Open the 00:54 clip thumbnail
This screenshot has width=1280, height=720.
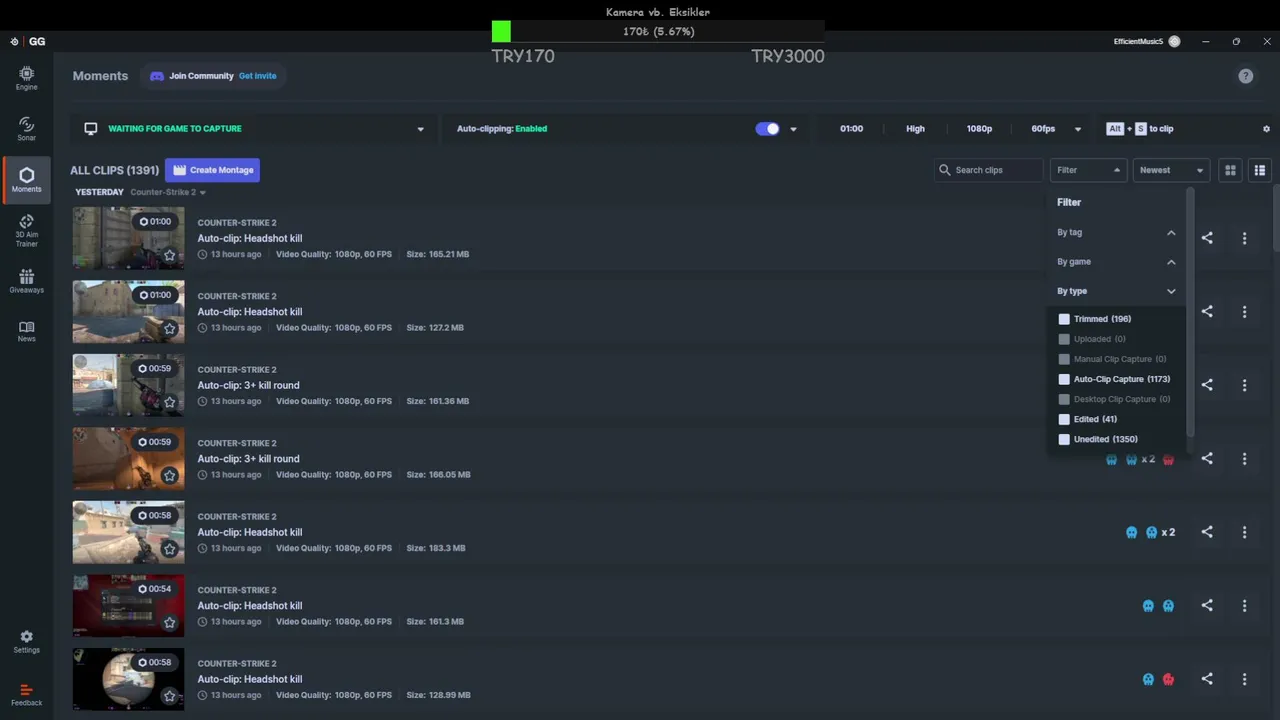coord(128,605)
